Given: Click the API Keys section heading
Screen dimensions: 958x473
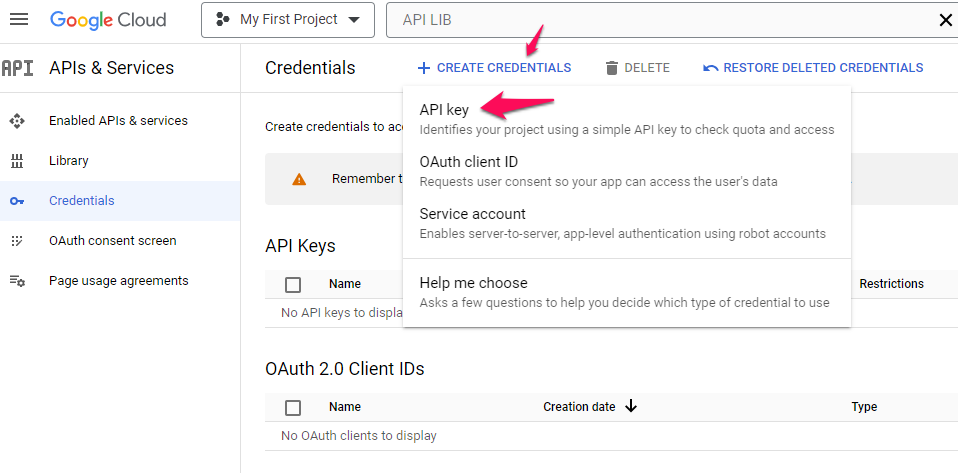Looking at the screenshot, I should click(x=301, y=246).
